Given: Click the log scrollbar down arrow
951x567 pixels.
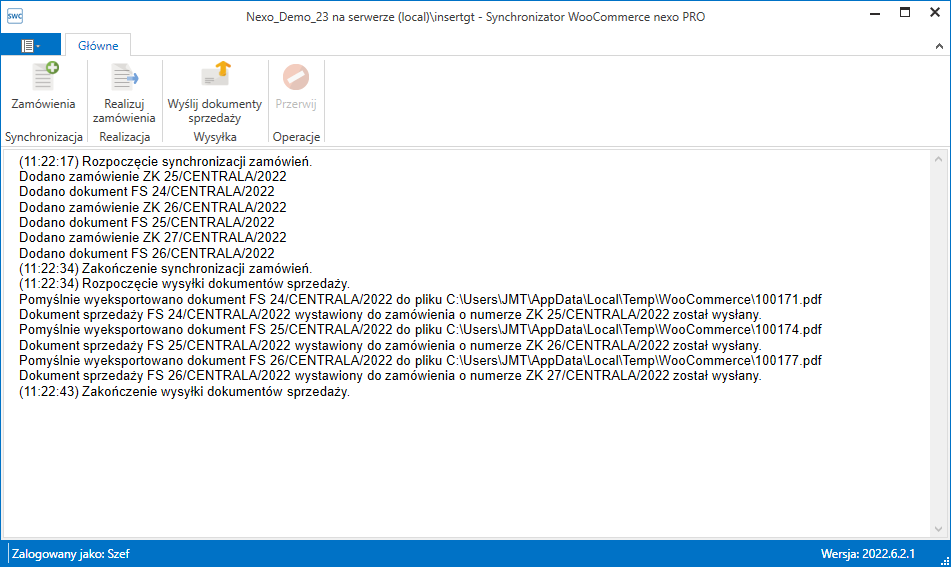Looking at the screenshot, I should pyautogui.click(x=938, y=529).
